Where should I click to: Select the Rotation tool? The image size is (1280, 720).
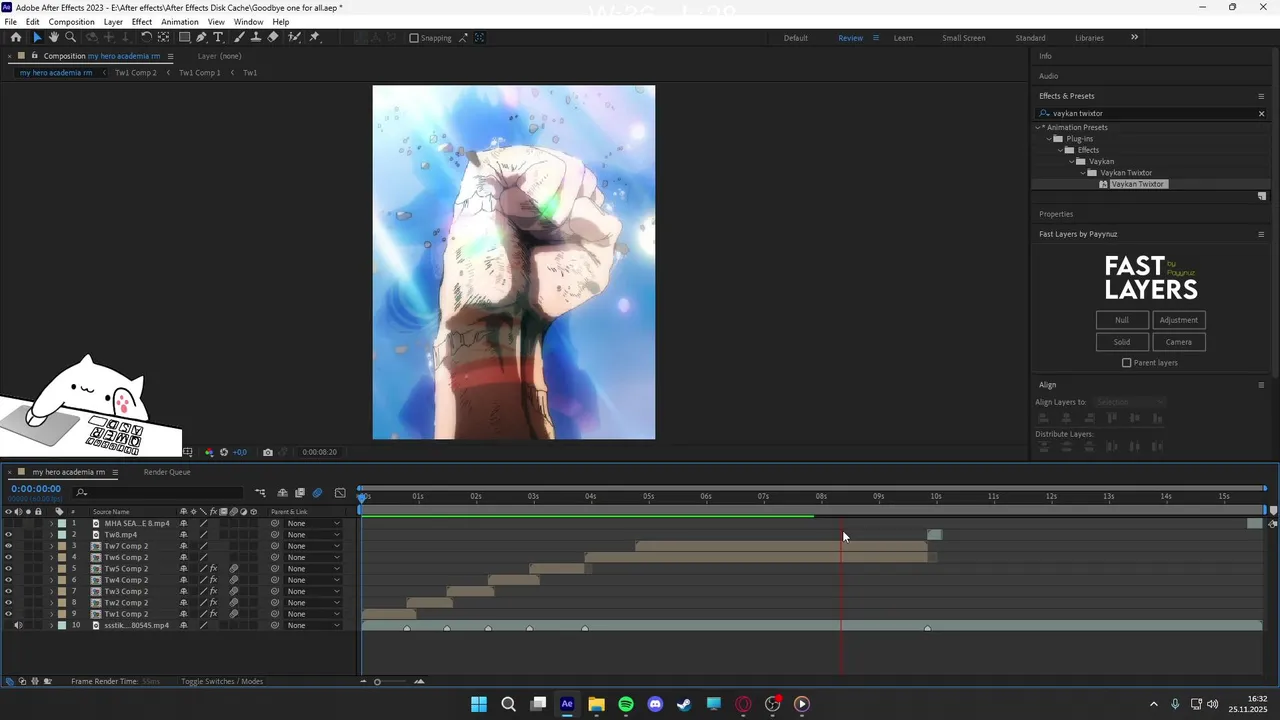[x=146, y=37]
